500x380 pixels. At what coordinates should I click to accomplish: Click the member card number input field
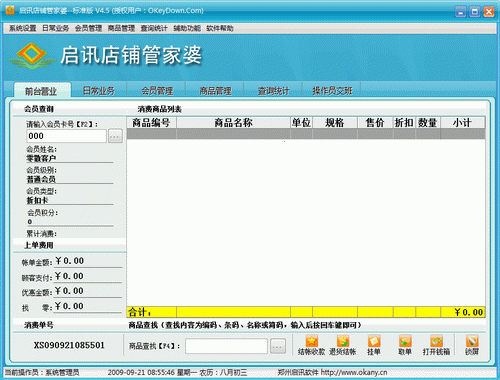coord(66,136)
